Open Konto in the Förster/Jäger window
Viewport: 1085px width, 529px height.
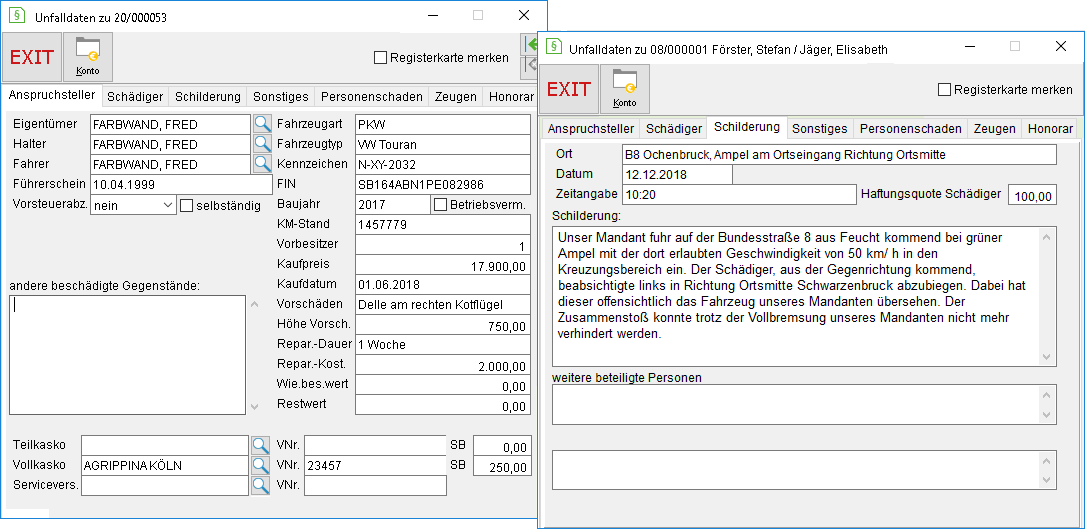[625, 89]
